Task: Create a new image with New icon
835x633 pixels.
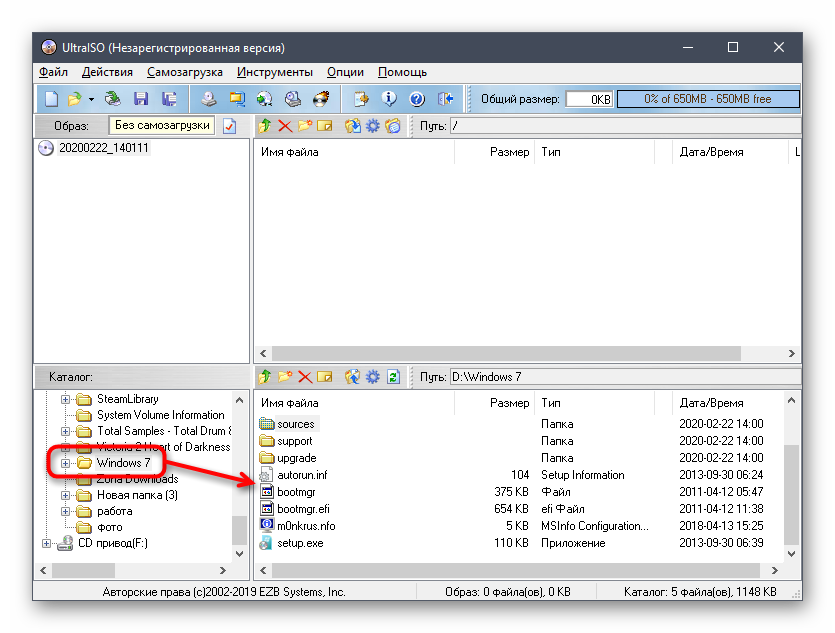Action: pos(52,99)
